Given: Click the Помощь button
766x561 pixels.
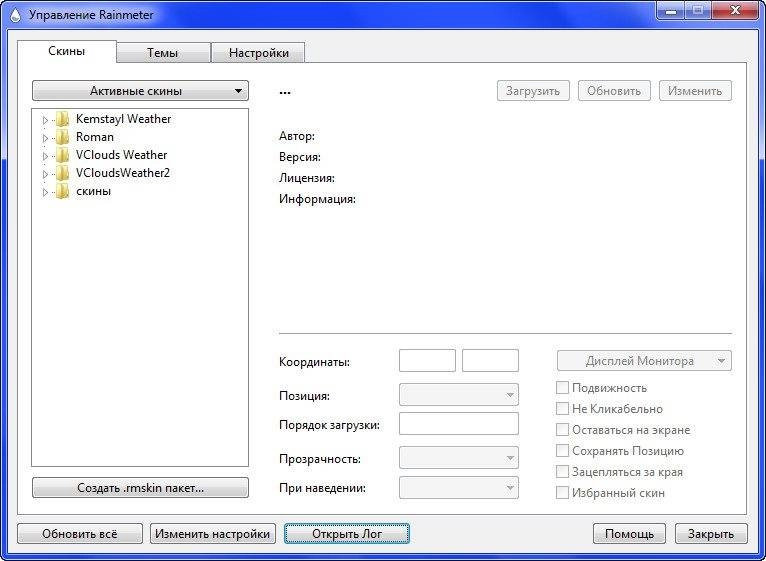Looking at the screenshot, I should (630, 534).
